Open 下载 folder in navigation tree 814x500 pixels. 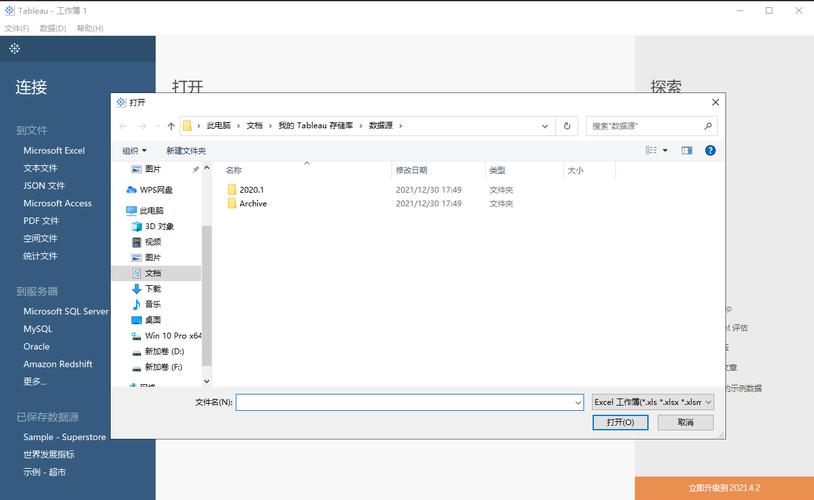tap(146, 289)
